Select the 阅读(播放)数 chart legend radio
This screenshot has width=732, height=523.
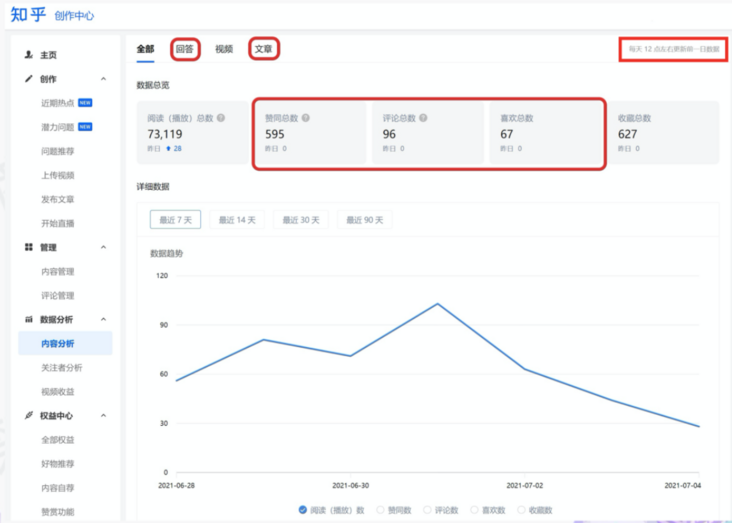point(303,510)
